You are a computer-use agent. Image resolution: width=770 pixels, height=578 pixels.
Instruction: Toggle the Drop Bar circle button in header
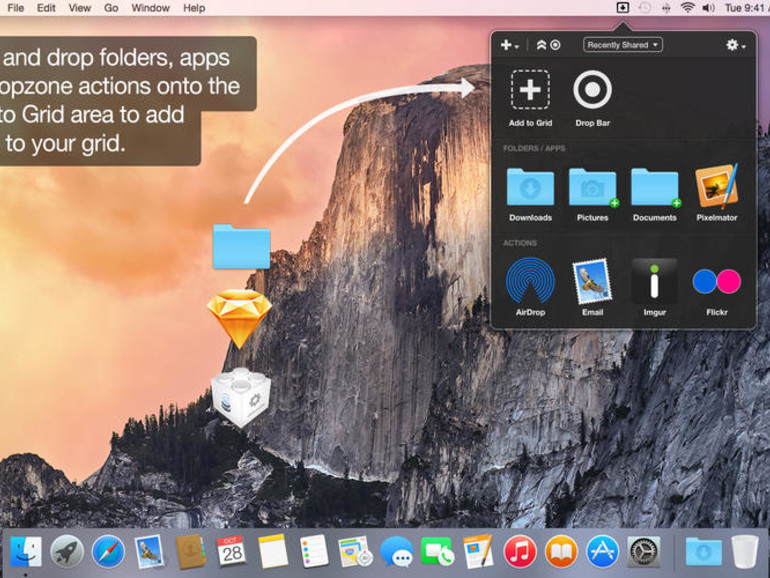pos(555,45)
